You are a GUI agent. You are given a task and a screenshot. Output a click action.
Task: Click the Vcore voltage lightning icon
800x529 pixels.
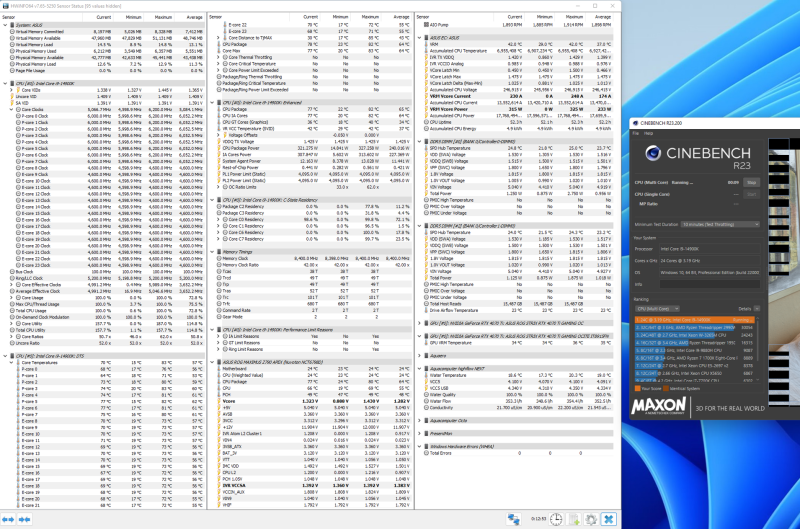tap(219, 401)
